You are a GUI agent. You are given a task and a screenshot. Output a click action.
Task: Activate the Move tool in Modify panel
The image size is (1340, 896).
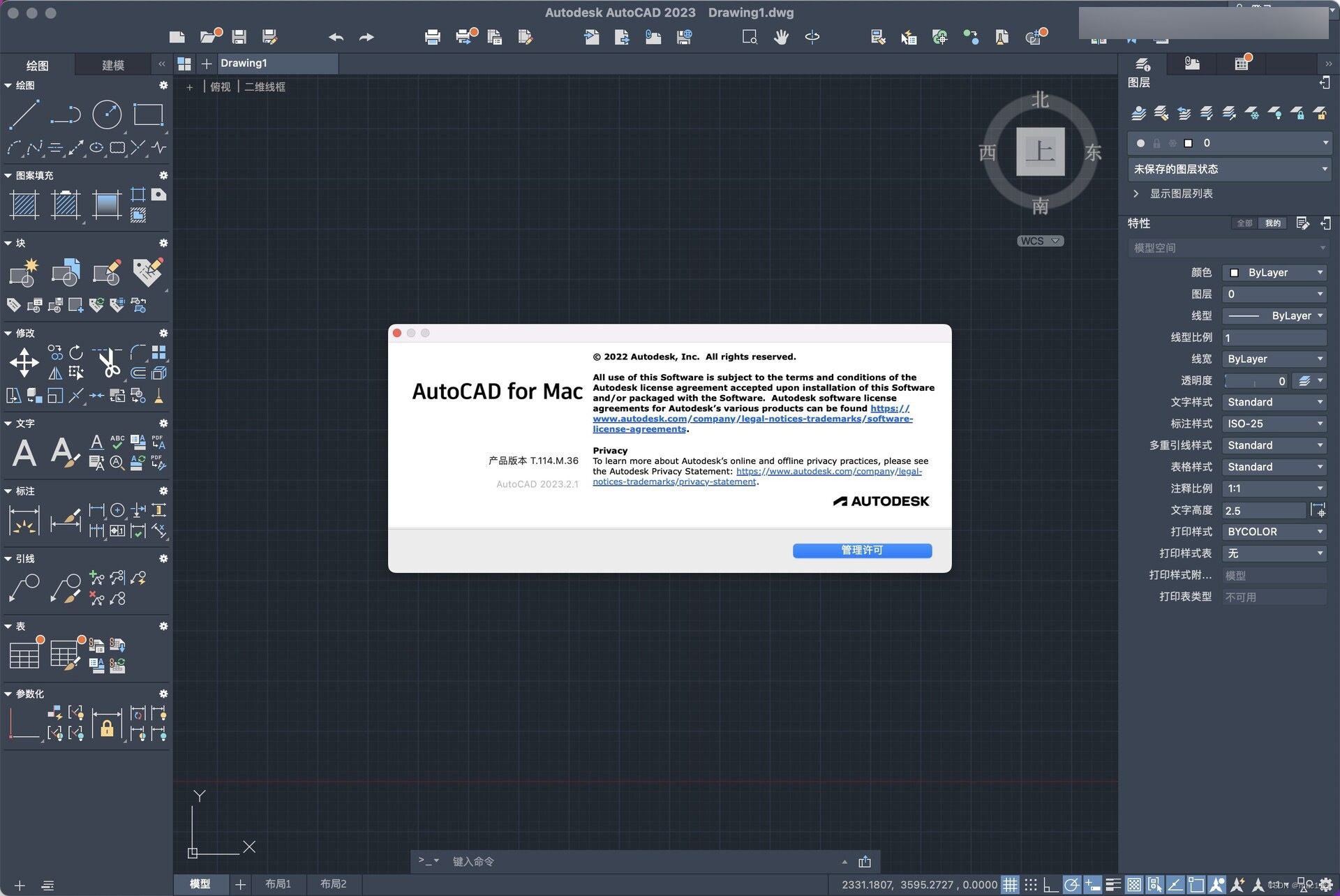24,363
